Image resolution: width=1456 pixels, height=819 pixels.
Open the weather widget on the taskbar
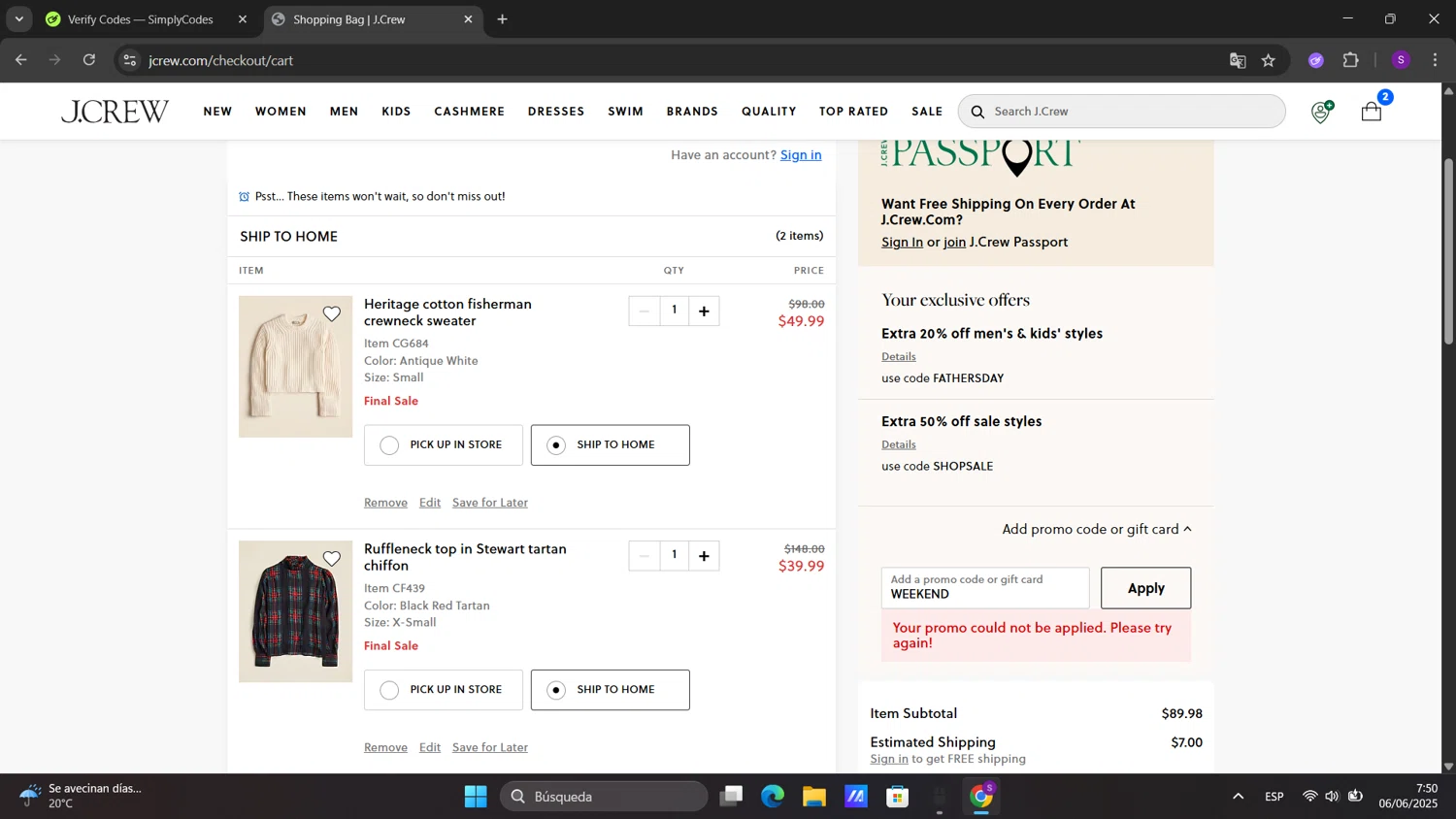tap(83, 797)
